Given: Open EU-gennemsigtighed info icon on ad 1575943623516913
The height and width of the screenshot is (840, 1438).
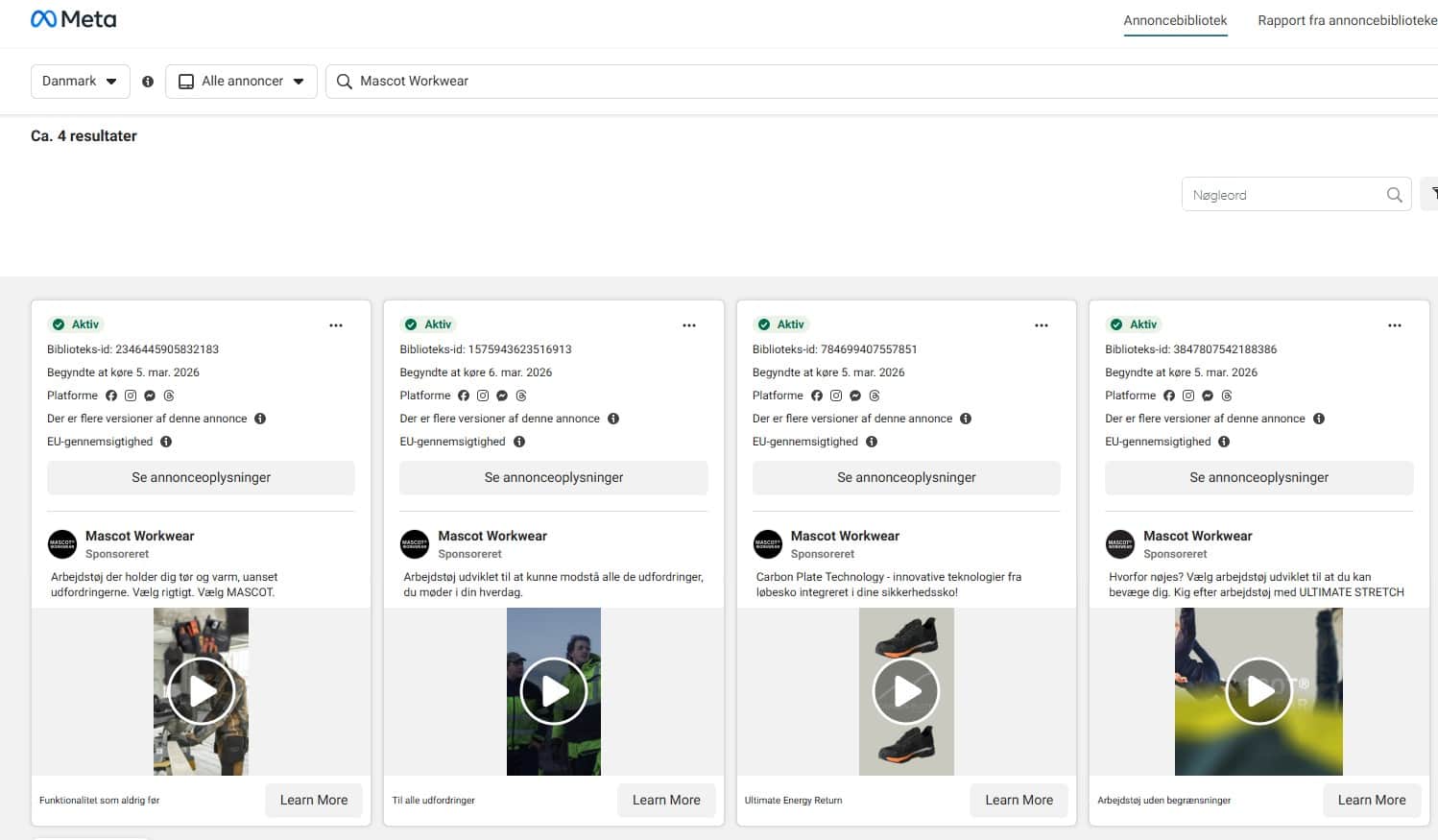Looking at the screenshot, I should (519, 442).
